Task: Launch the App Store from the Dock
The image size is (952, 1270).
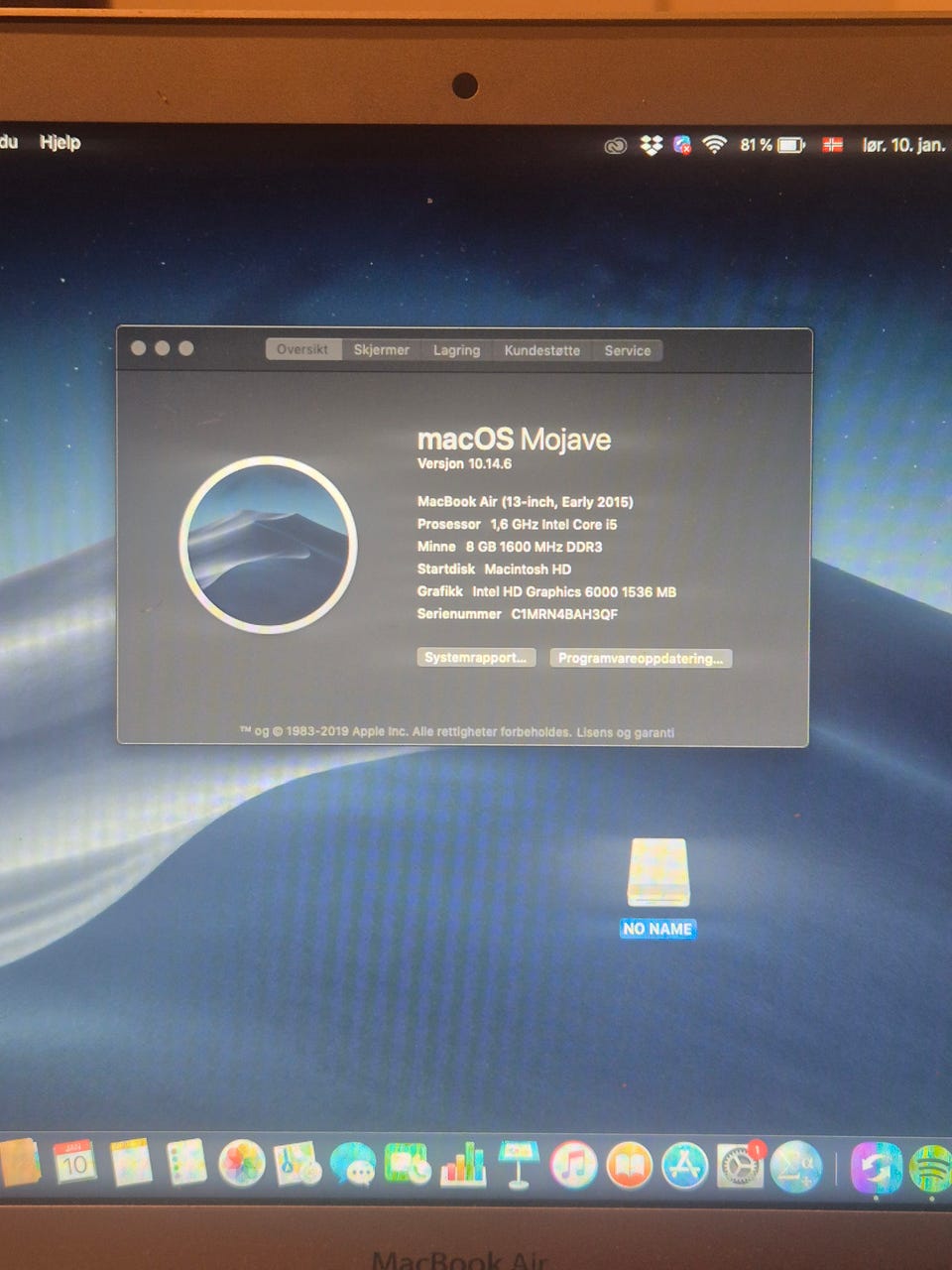Action: point(684,1167)
